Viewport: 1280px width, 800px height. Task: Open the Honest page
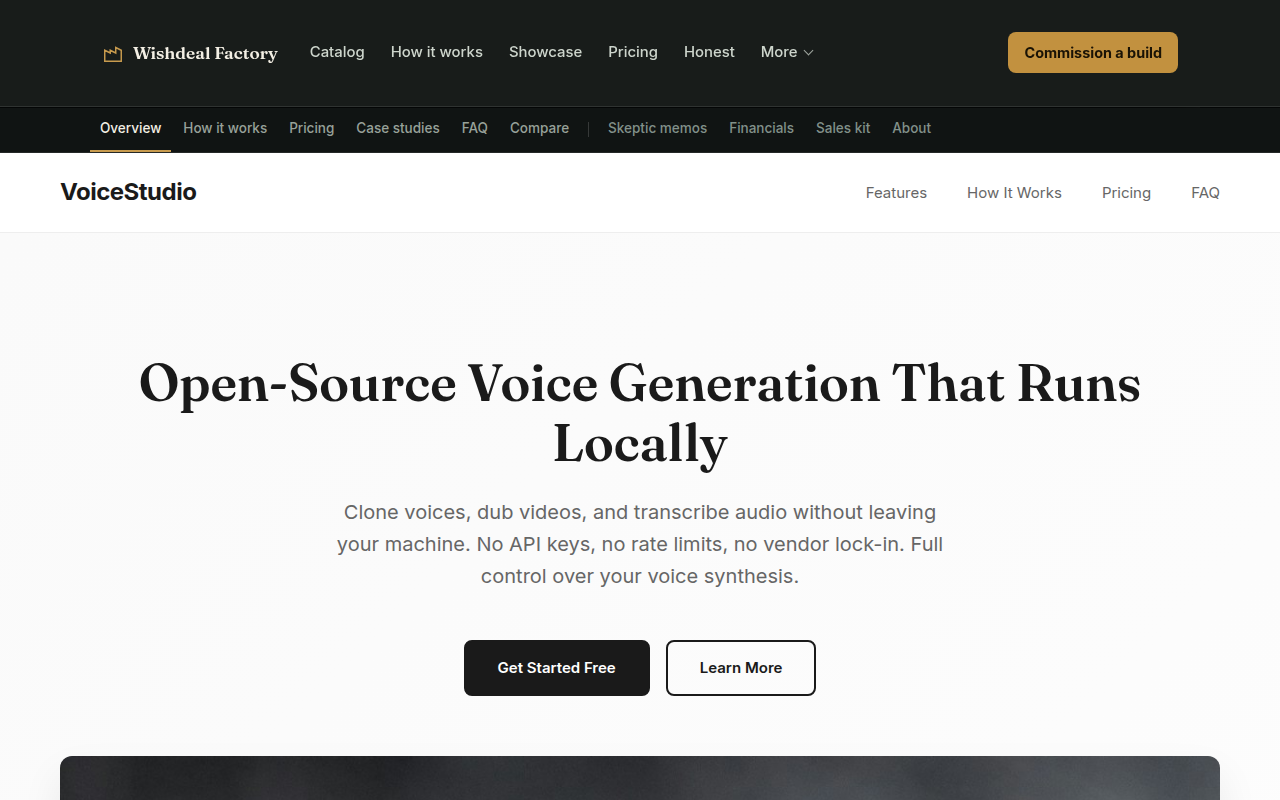(x=709, y=52)
